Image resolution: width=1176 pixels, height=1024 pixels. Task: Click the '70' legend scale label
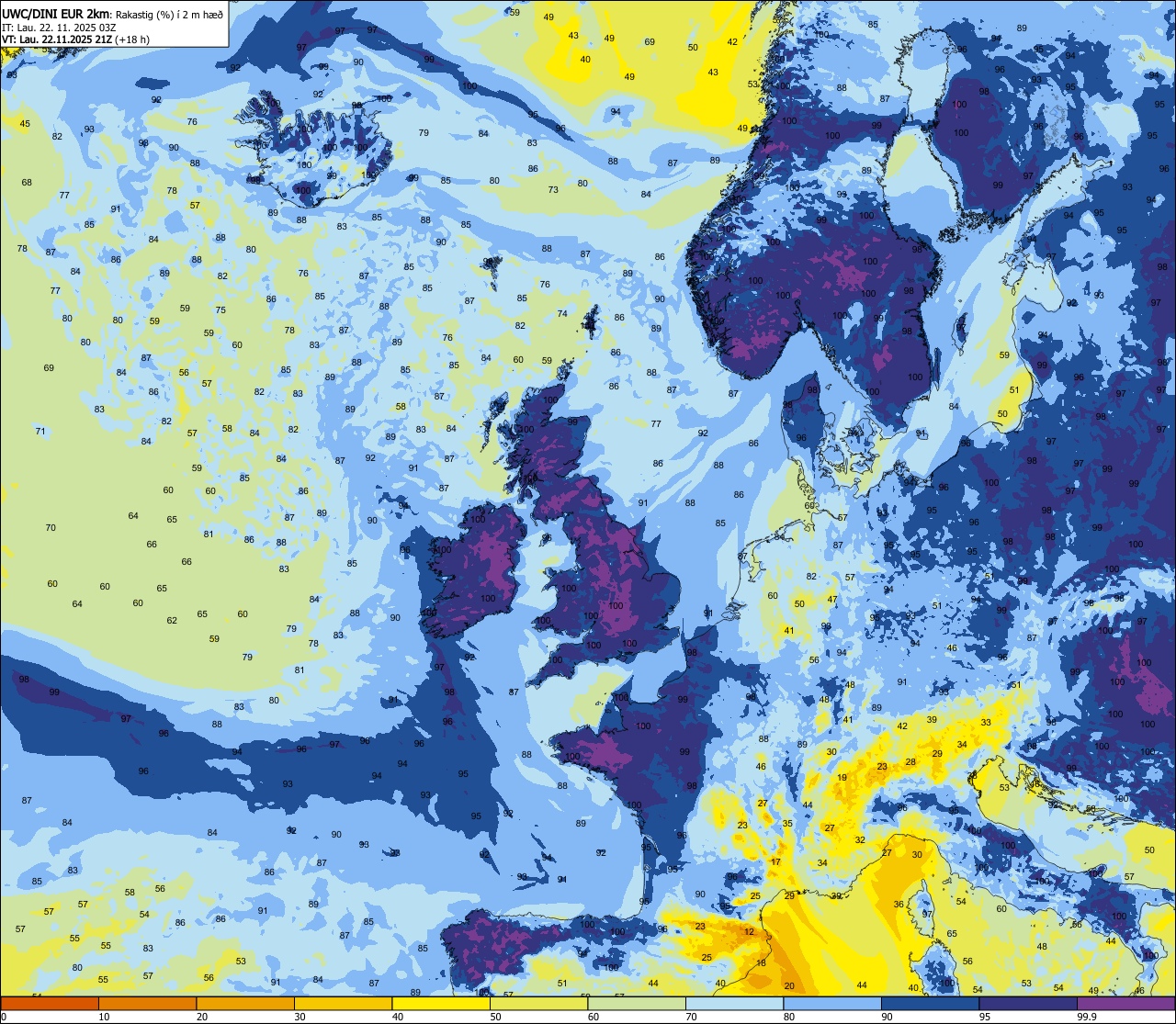click(x=692, y=1017)
